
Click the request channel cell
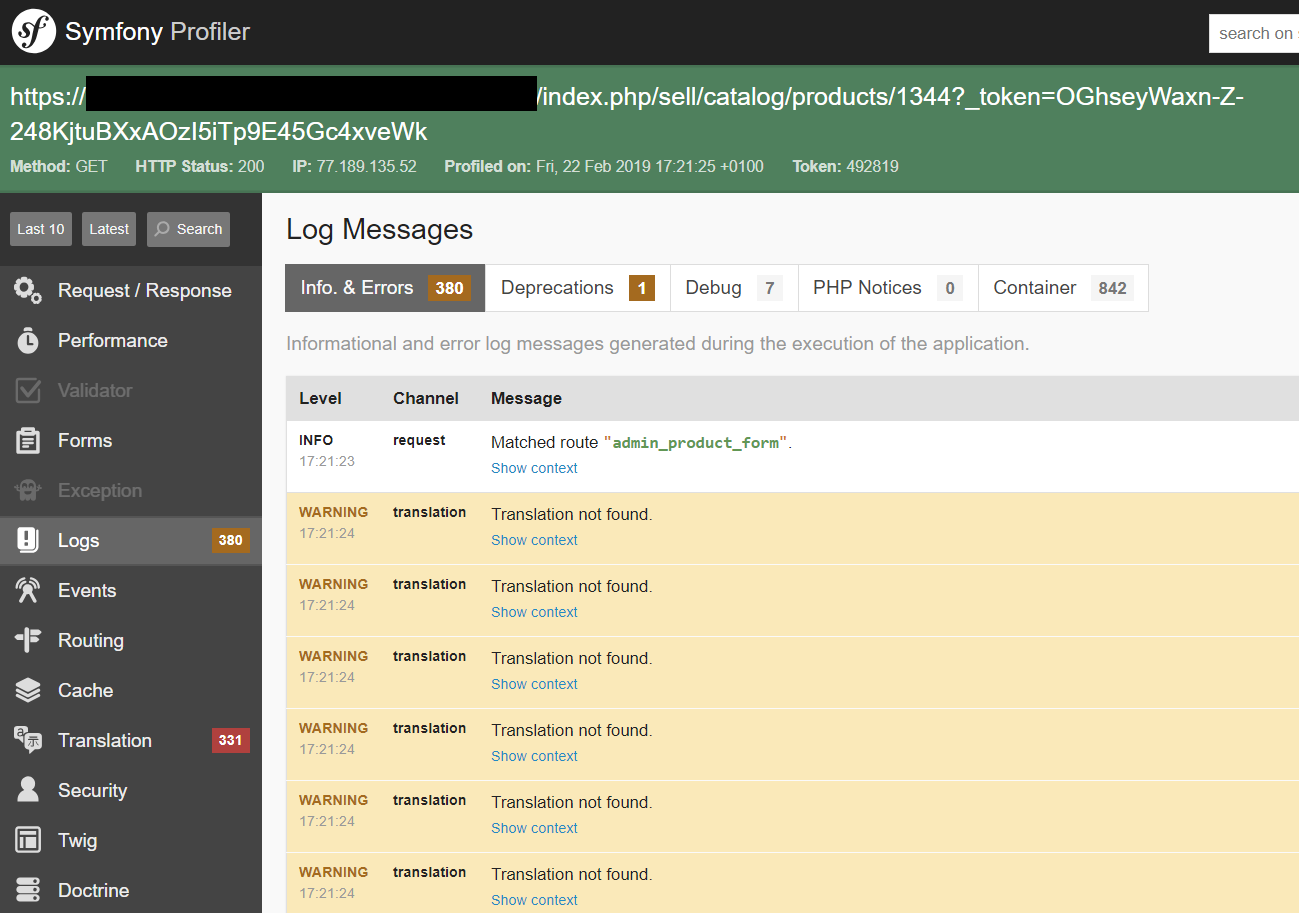419,440
